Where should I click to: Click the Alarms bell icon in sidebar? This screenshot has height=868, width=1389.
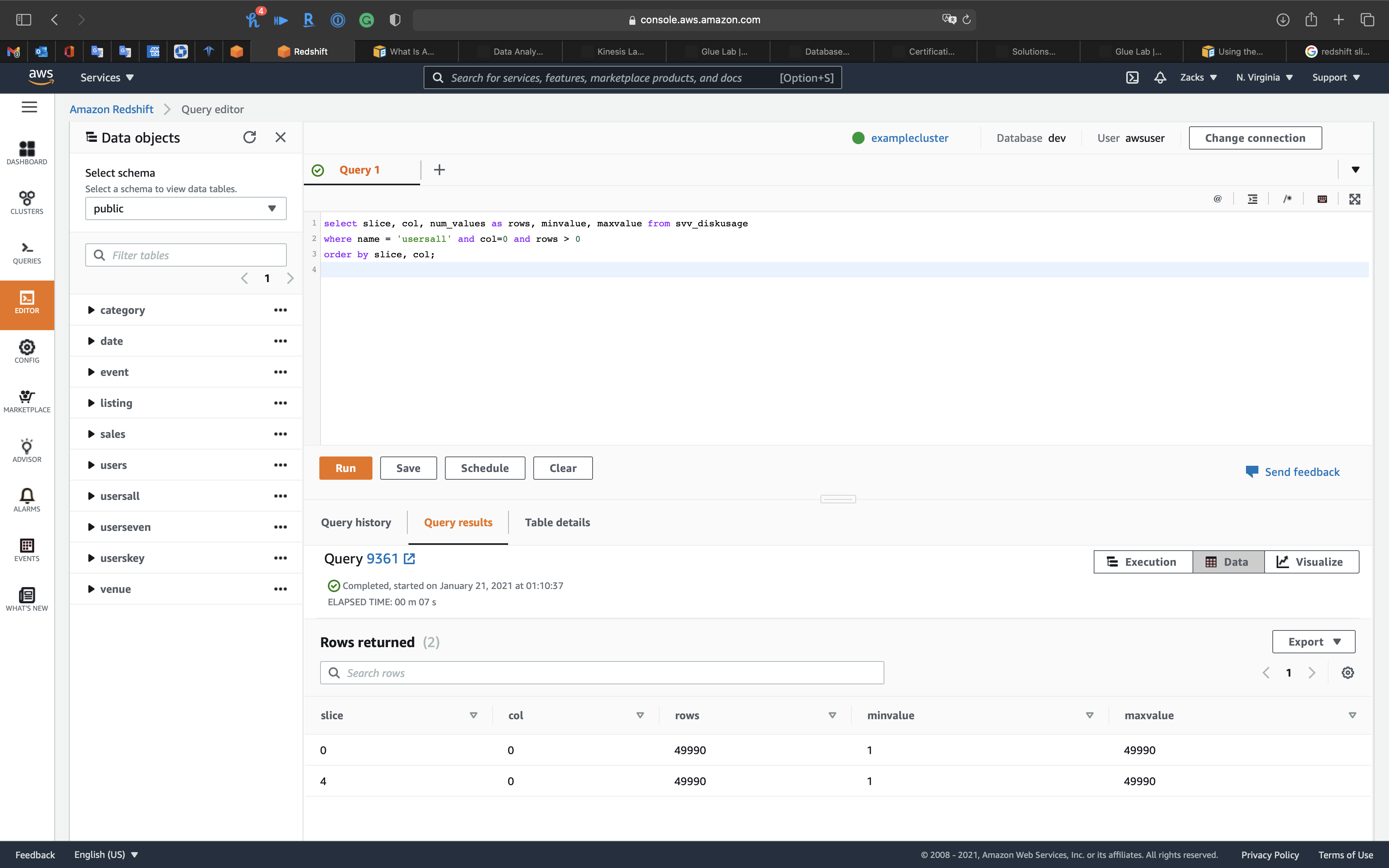27,500
